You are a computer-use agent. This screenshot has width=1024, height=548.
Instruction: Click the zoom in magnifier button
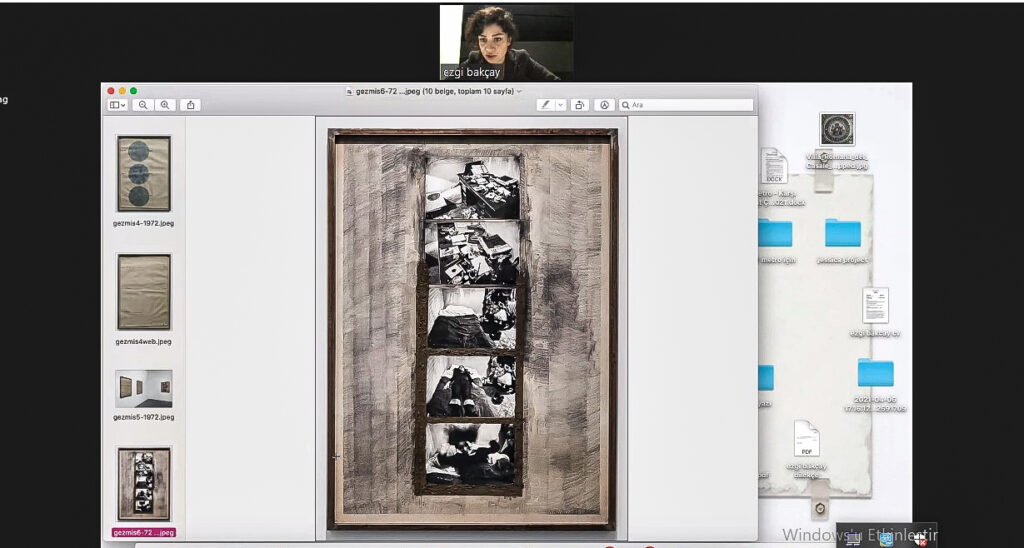[165, 105]
